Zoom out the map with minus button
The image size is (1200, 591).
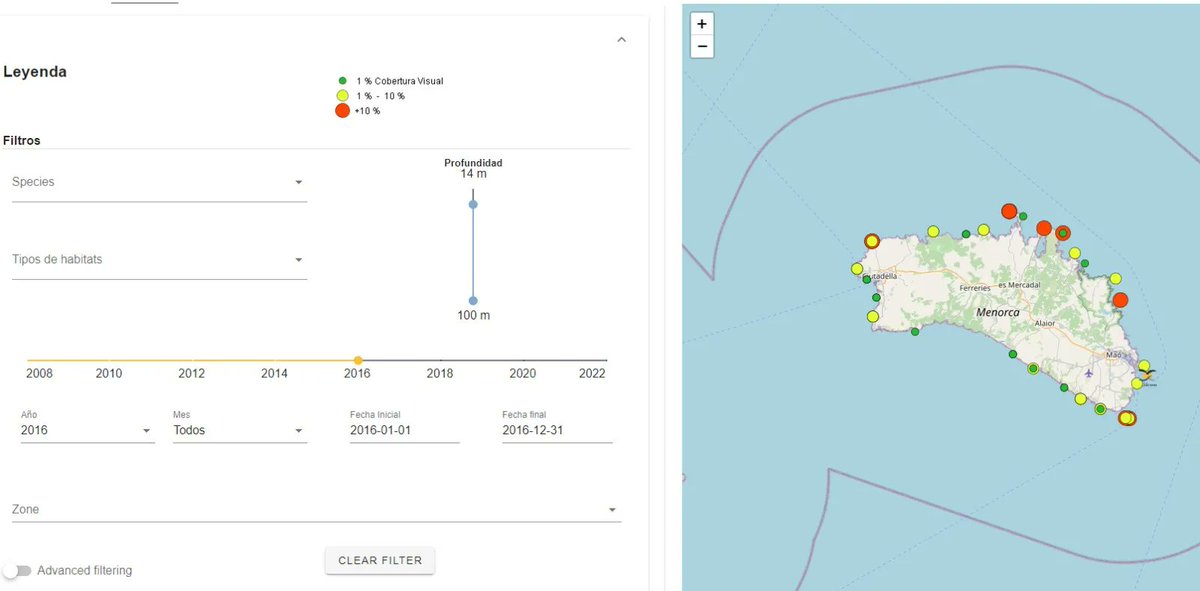coord(702,47)
